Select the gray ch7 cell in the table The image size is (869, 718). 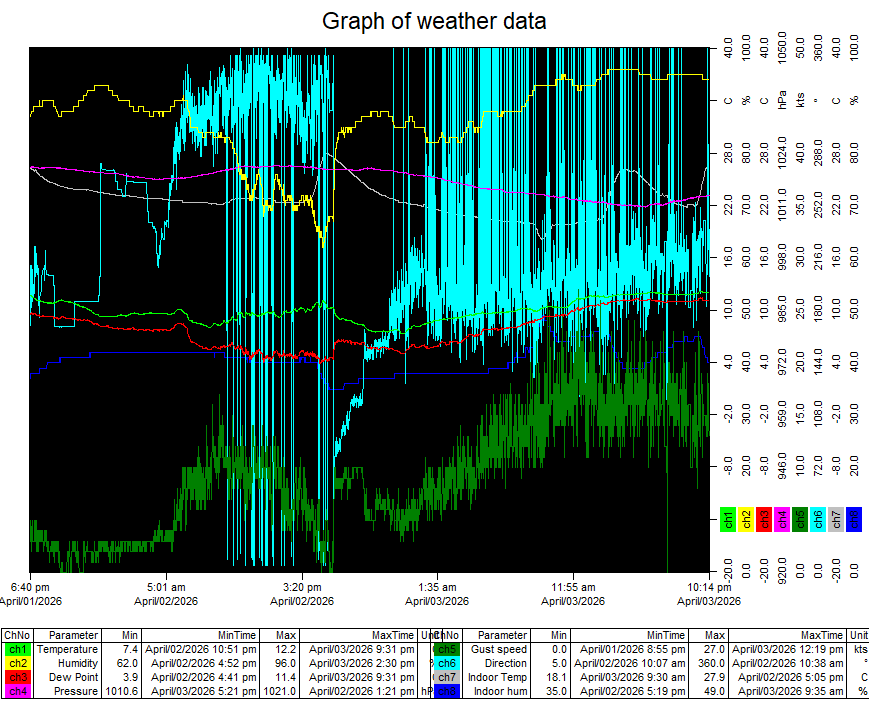point(447,677)
